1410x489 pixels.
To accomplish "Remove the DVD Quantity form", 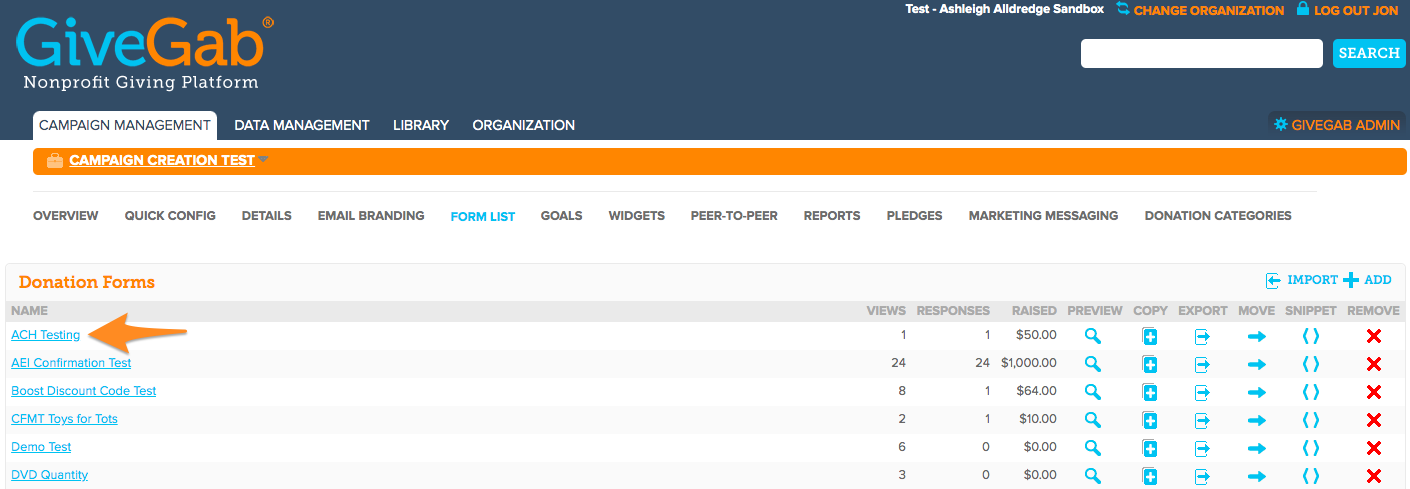I will [x=1373, y=477].
